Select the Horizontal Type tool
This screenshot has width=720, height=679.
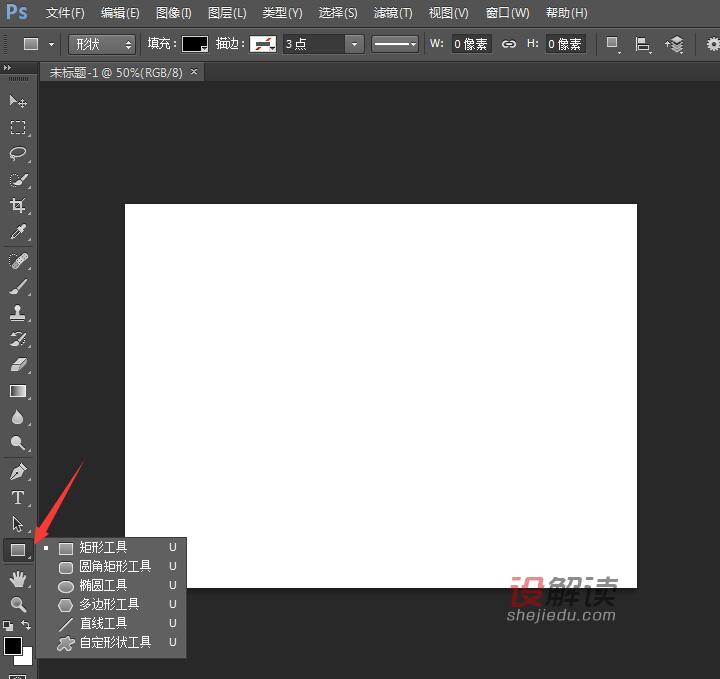tap(18, 498)
